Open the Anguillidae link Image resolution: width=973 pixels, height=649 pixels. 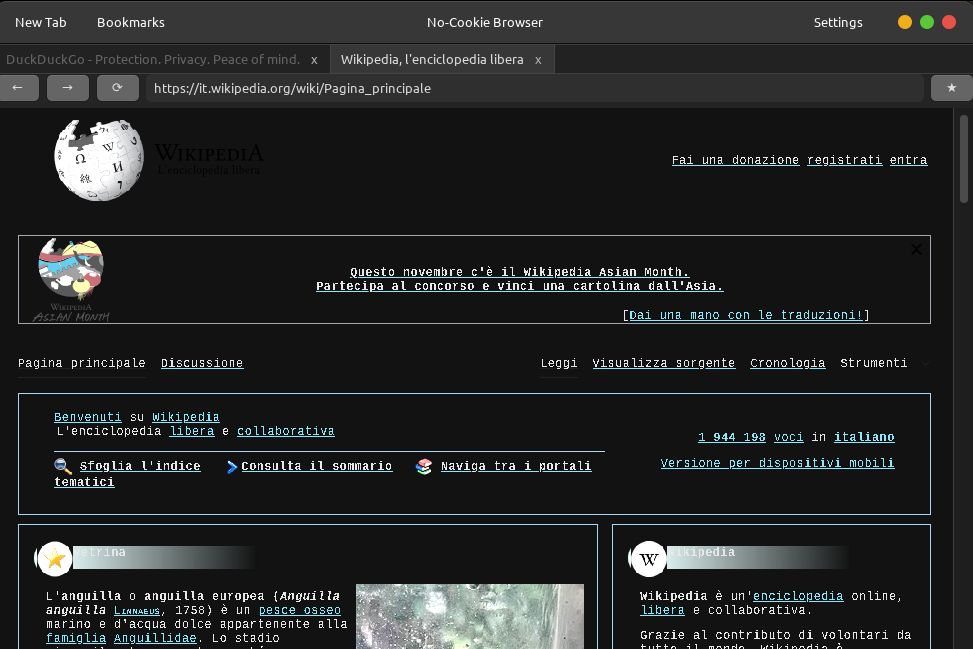click(155, 638)
